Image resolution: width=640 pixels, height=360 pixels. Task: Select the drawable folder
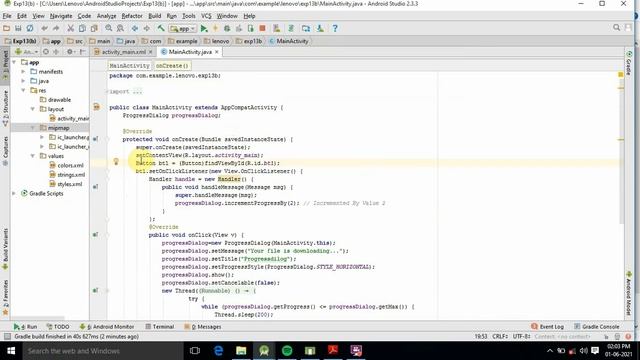56,100
